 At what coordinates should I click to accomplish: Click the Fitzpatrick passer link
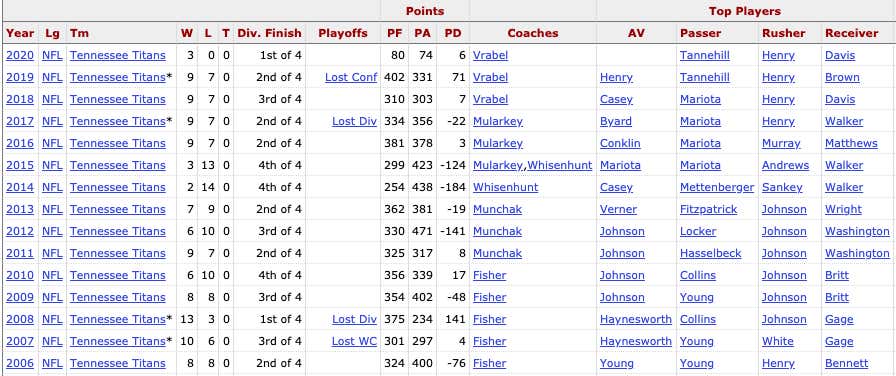[709, 209]
